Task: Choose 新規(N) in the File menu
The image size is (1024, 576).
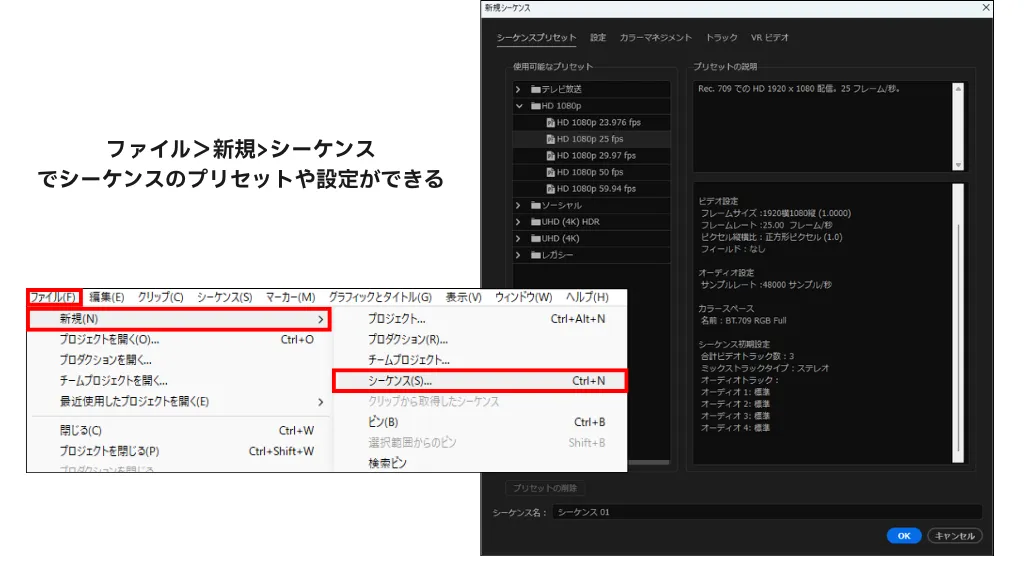Action: point(180,319)
